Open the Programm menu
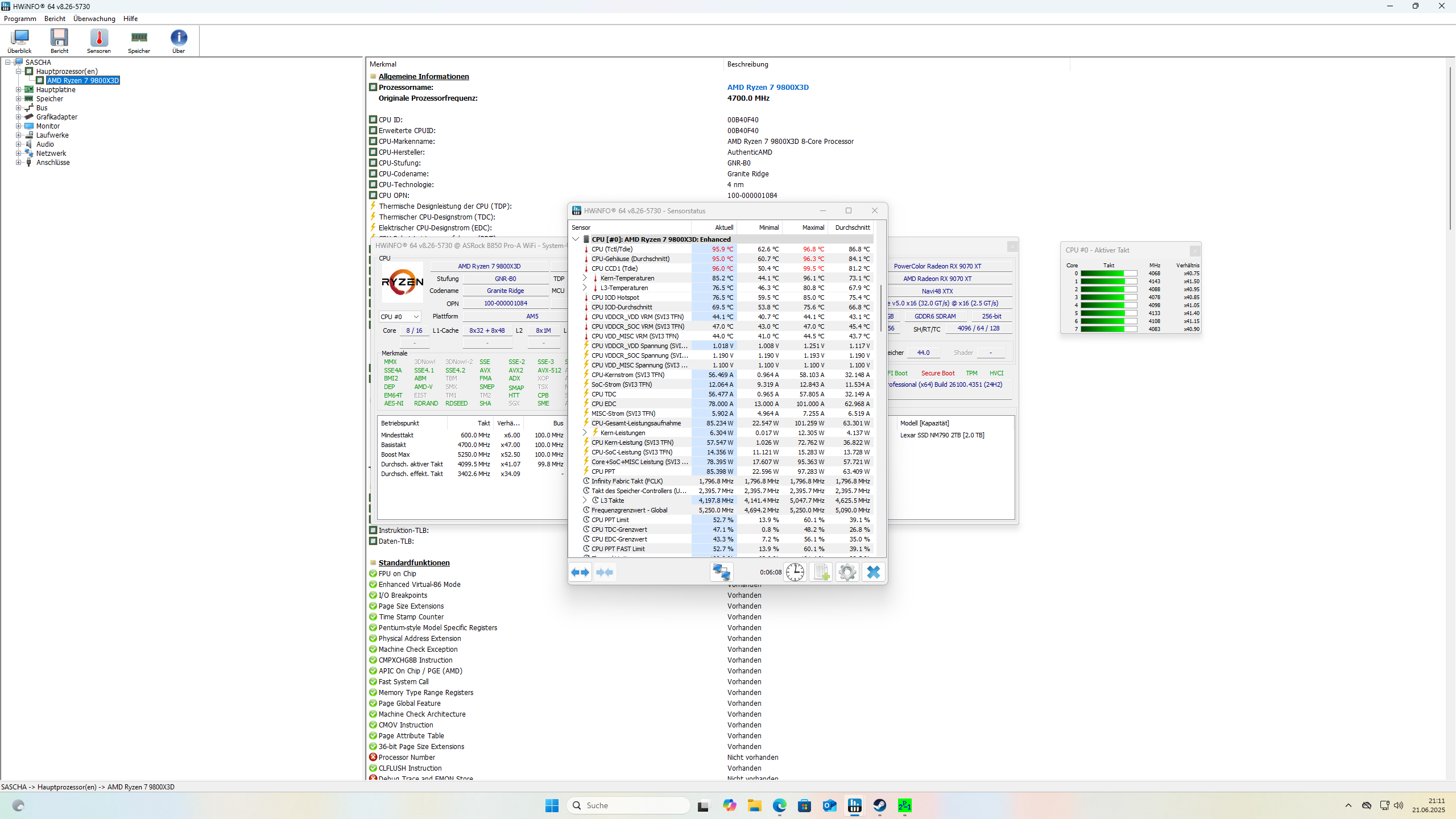Viewport: 1456px width, 819px height. coord(20,19)
